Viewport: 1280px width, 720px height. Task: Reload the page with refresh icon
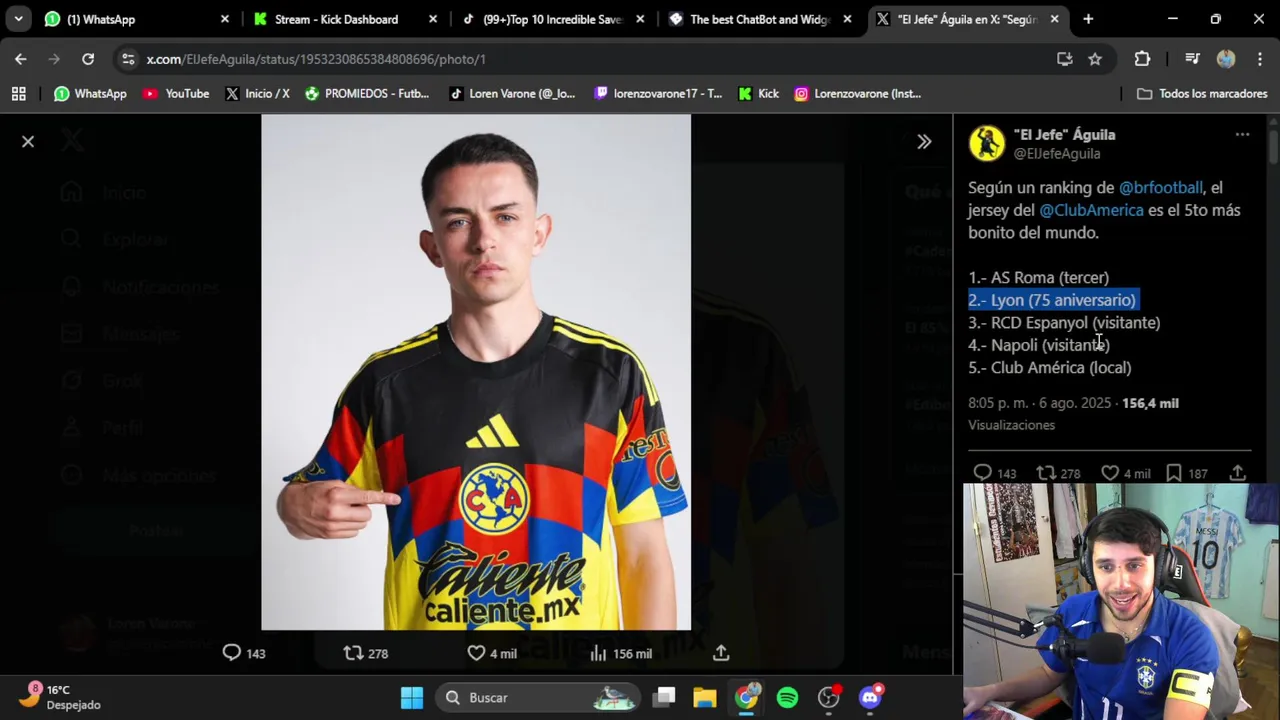tap(88, 59)
